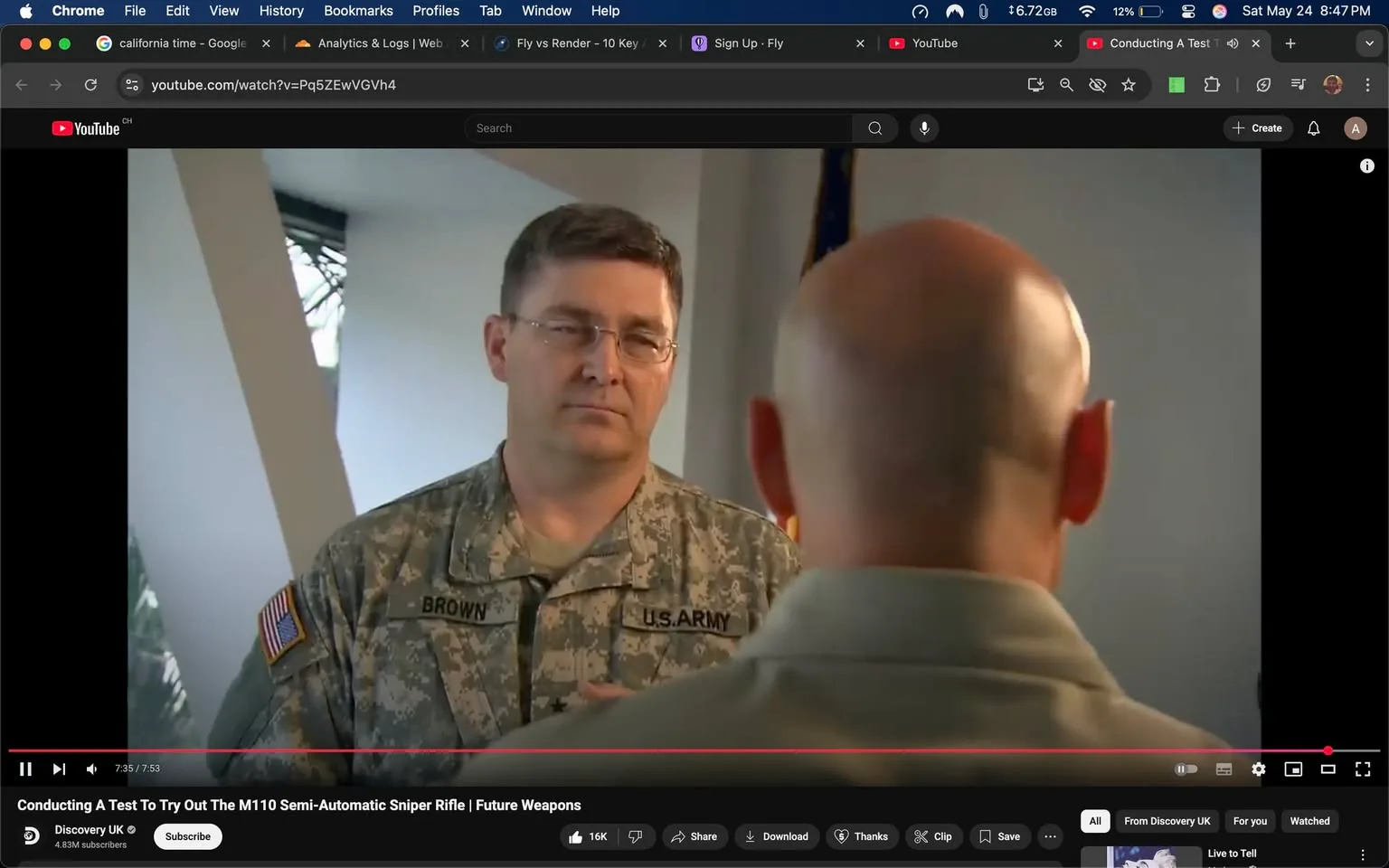Viewport: 1389px width, 868px height.
Task: Activate miniplayer mode
Action: [x=1293, y=769]
